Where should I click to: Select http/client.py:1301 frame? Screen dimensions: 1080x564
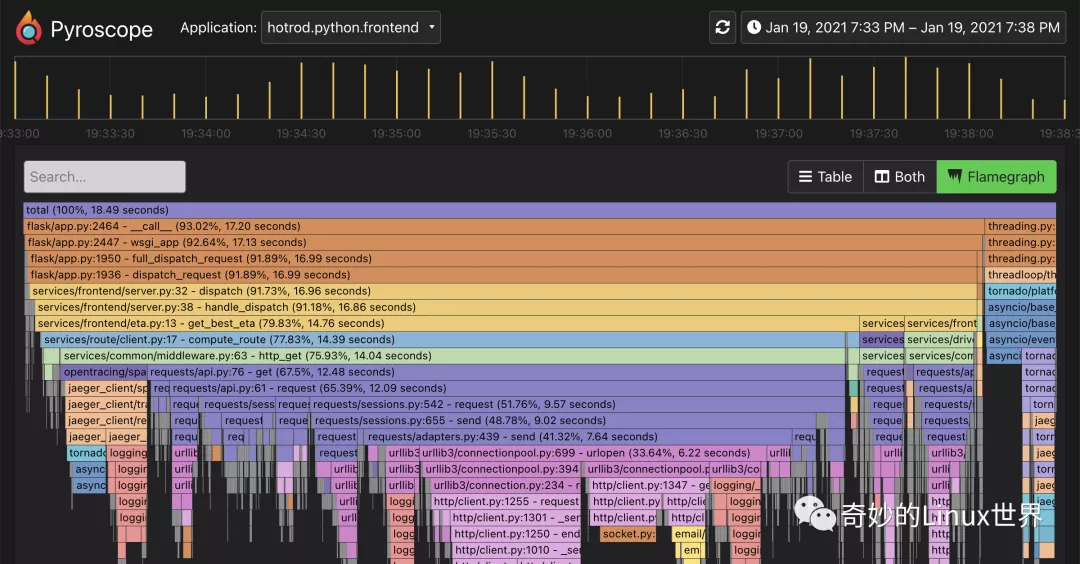tap(516, 517)
